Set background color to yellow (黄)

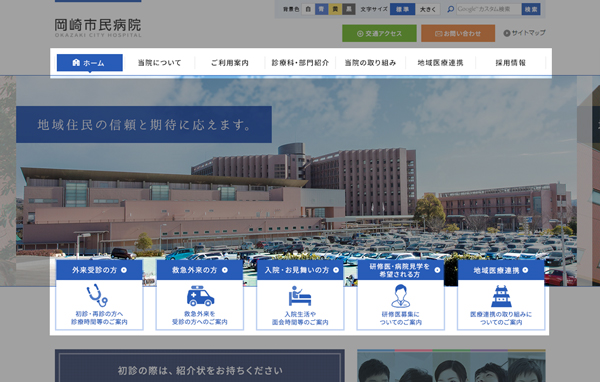tap(335, 9)
